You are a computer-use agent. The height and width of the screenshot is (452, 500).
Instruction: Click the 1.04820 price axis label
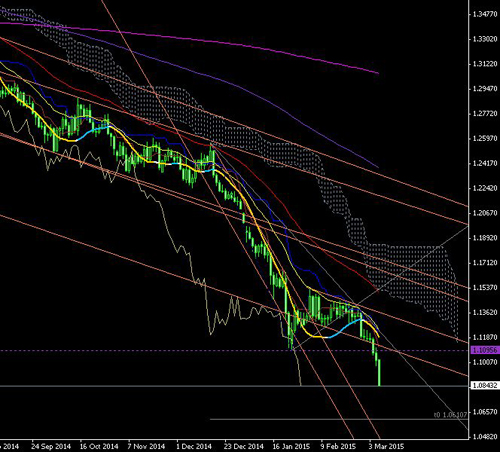(485, 437)
